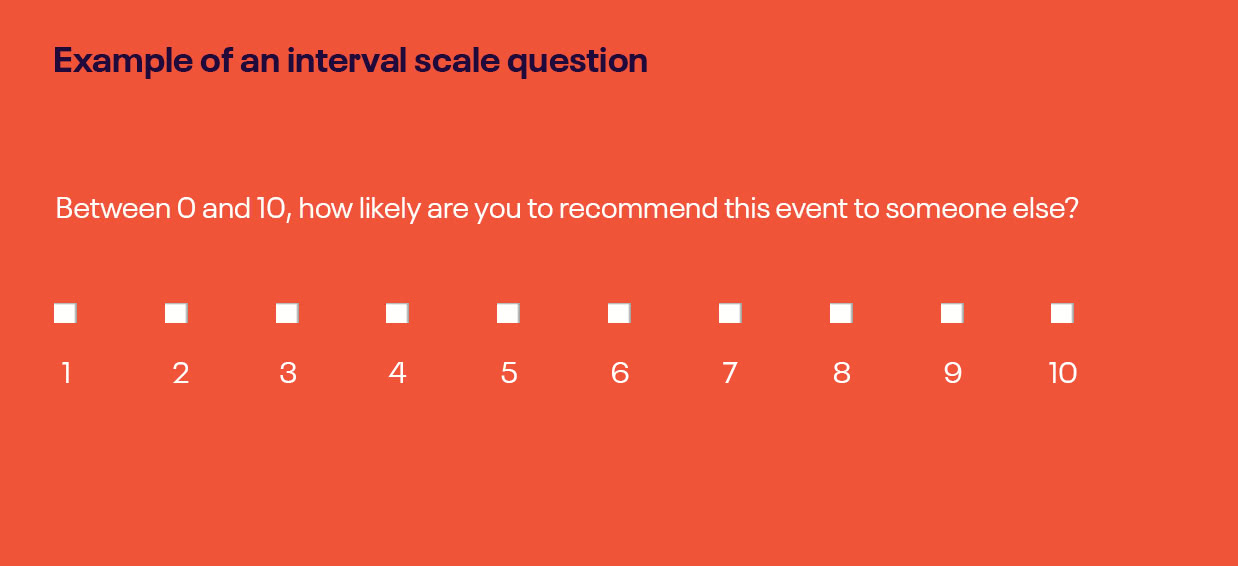Click the number 8 label
The height and width of the screenshot is (566, 1238).
coord(842,373)
